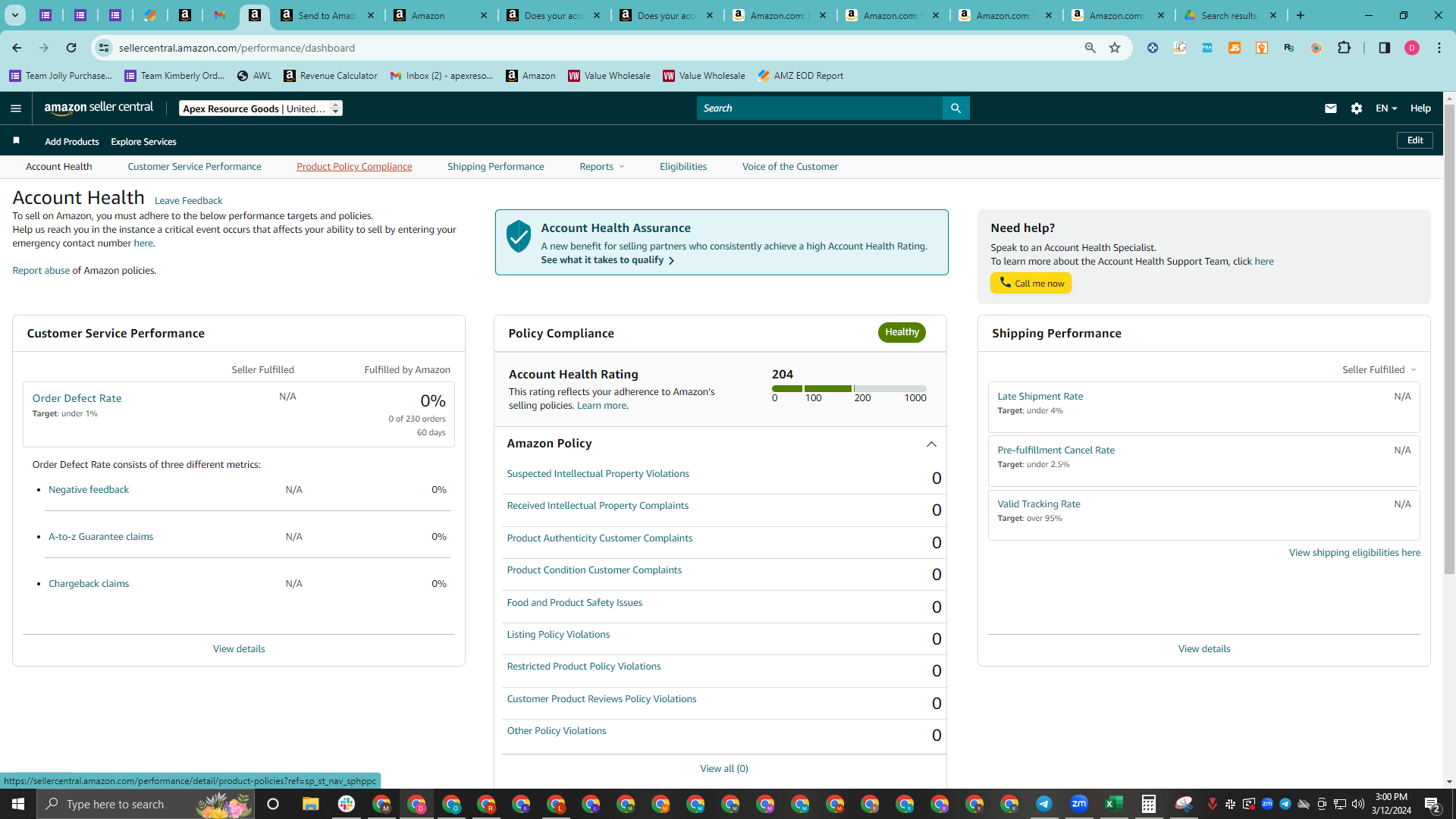Toggle the browser side panel icon

point(1384,48)
